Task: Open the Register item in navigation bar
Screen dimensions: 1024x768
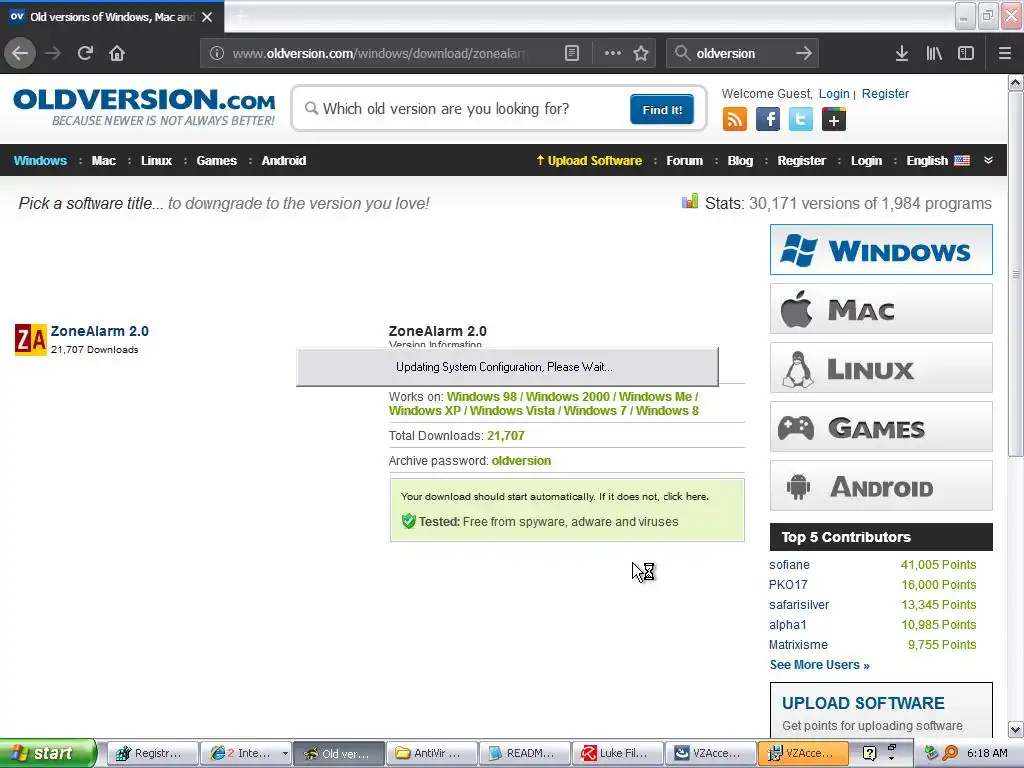Action: click(x=801, y=161)
